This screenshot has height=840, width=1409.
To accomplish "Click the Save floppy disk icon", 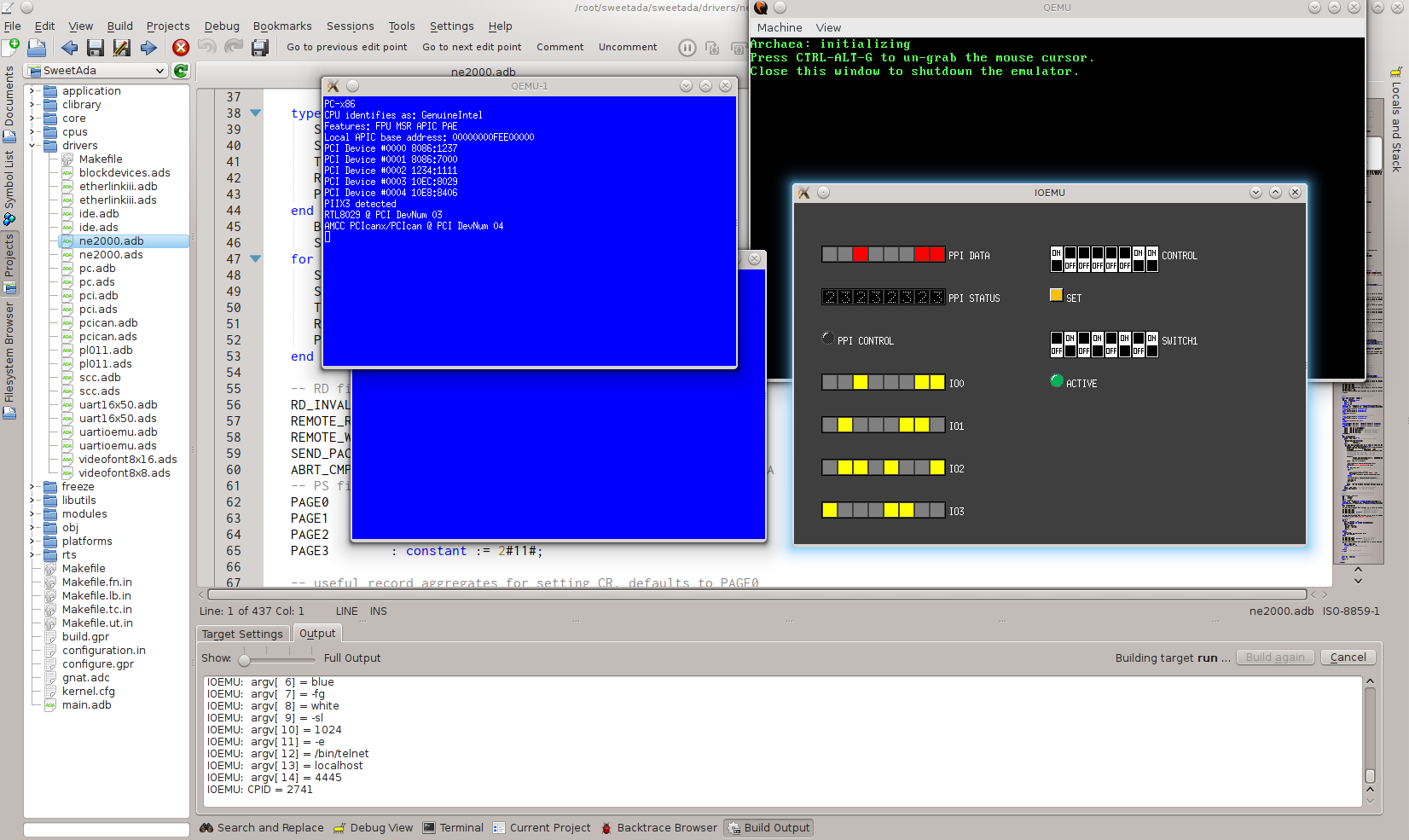I will click(x=96, y=48).
